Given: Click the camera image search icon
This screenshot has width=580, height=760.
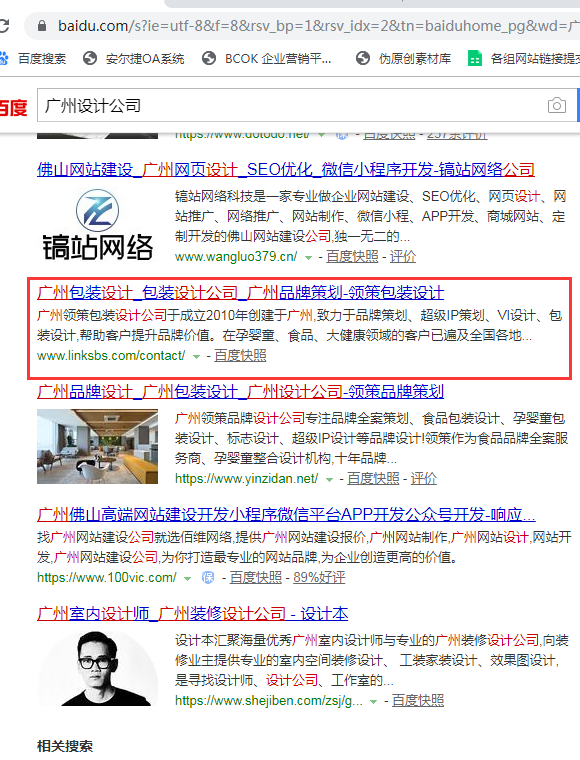Looking at the screenshot, I should coord(556,105).
